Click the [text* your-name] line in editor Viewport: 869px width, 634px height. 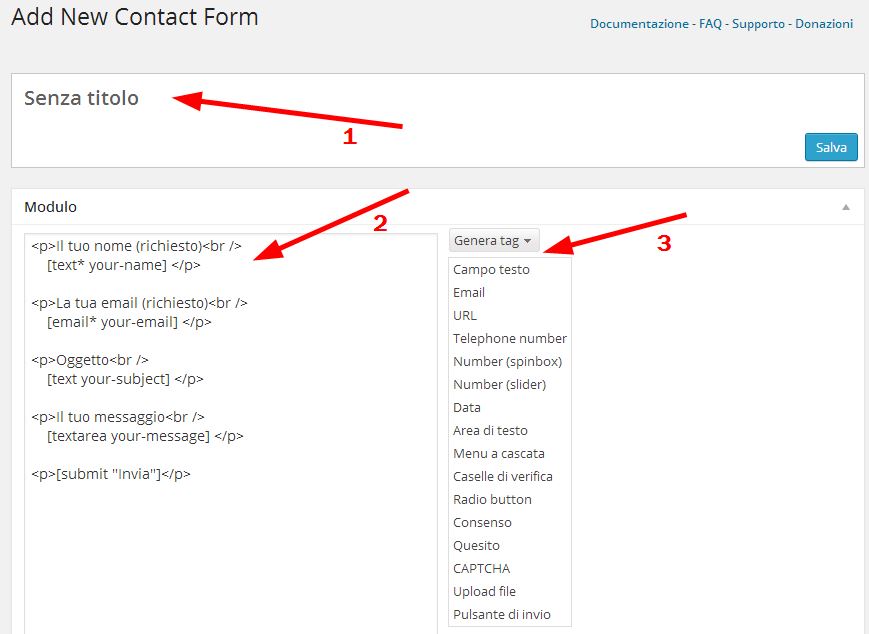(124, 265)
